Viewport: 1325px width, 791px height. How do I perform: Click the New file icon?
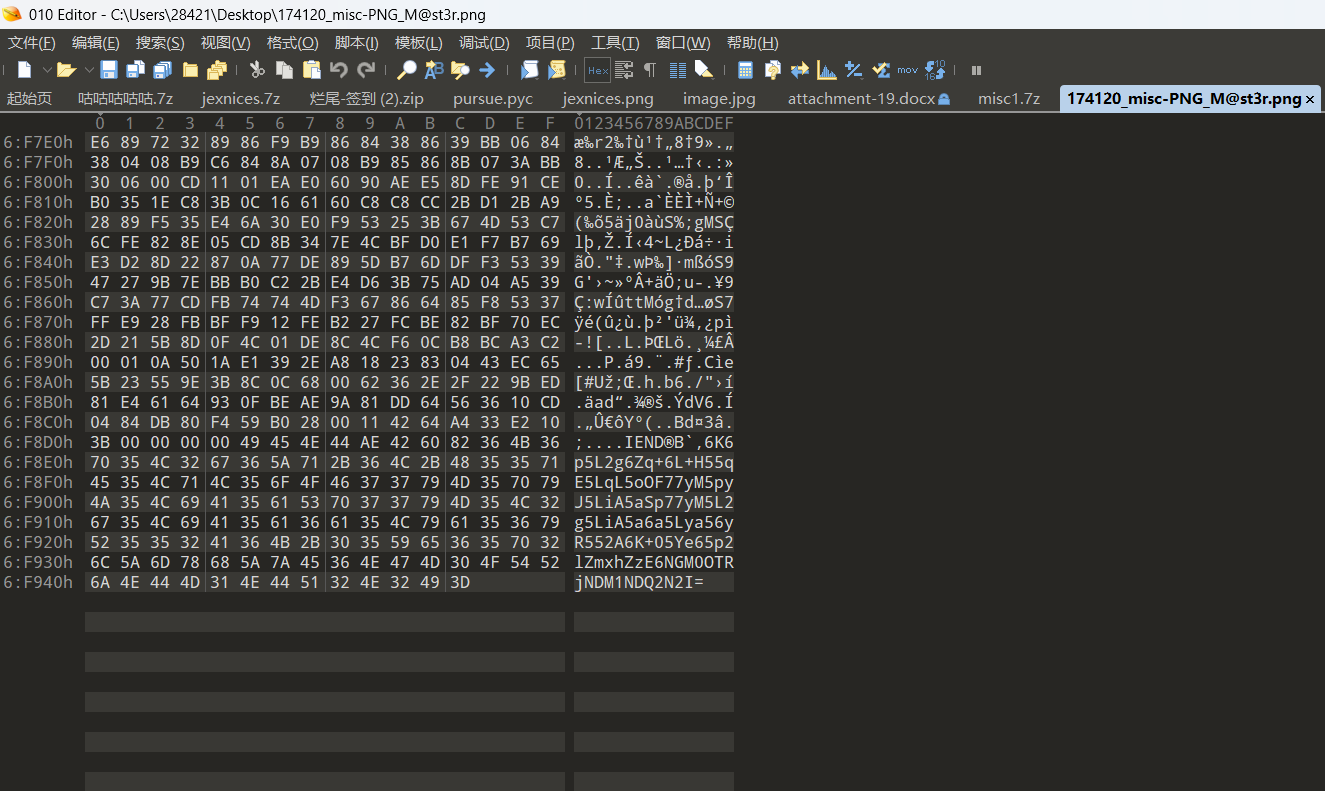click(x=25, y=70)
